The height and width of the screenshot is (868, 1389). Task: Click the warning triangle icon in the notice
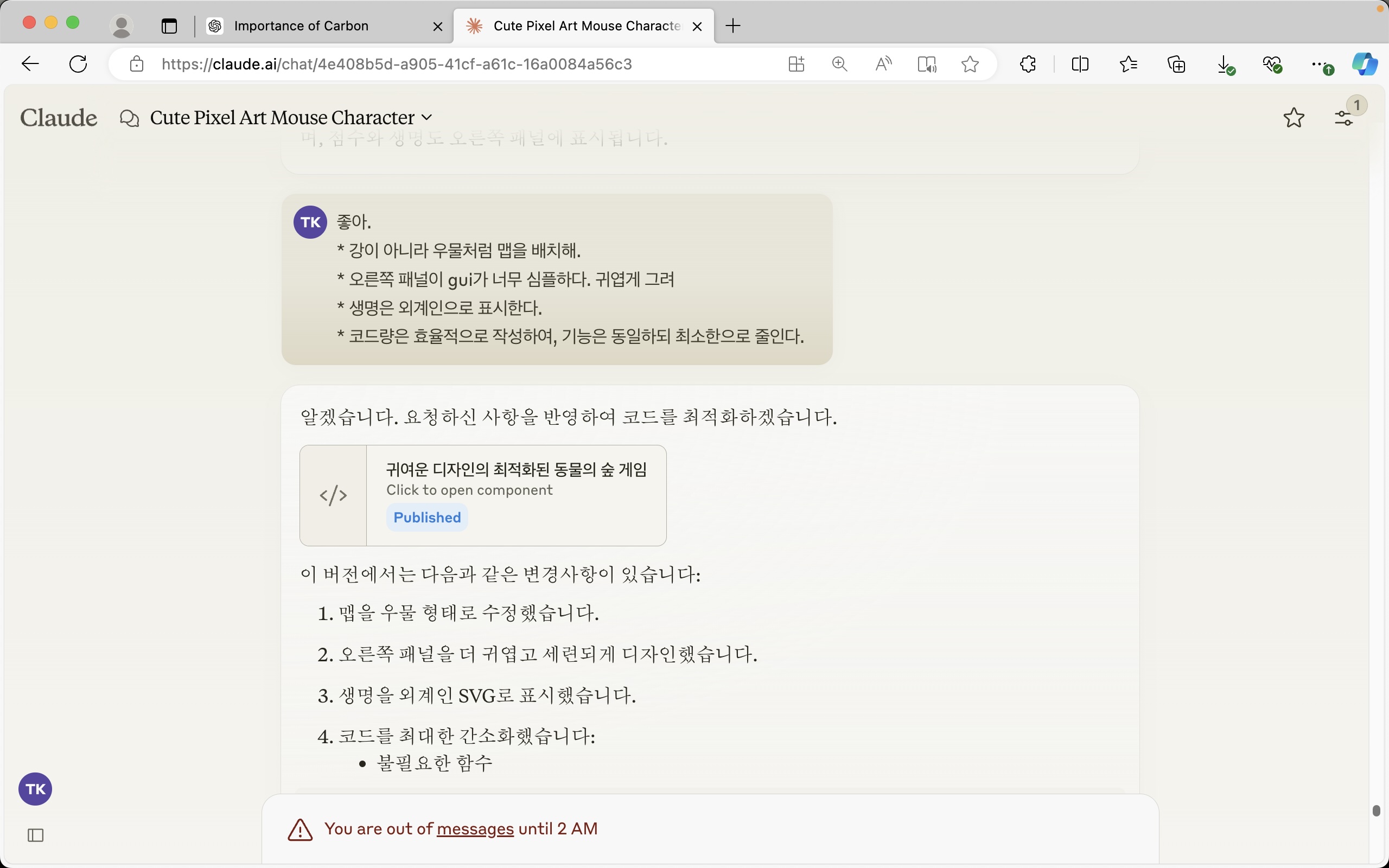[x=300, y=830]
